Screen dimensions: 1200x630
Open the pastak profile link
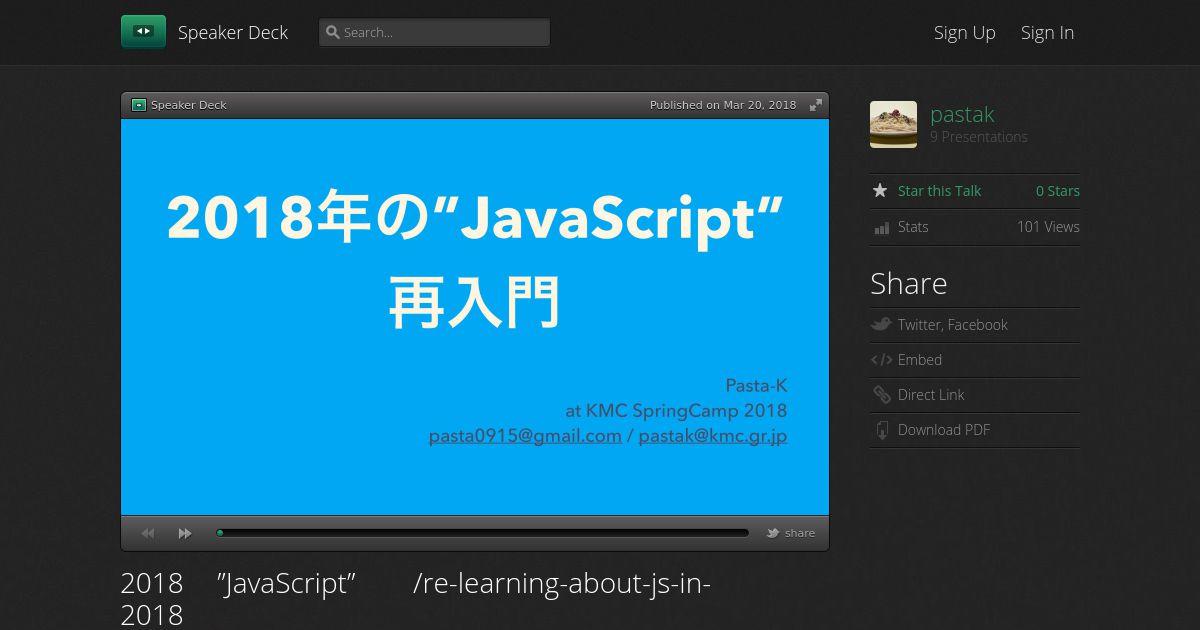(x=962, y=114)
